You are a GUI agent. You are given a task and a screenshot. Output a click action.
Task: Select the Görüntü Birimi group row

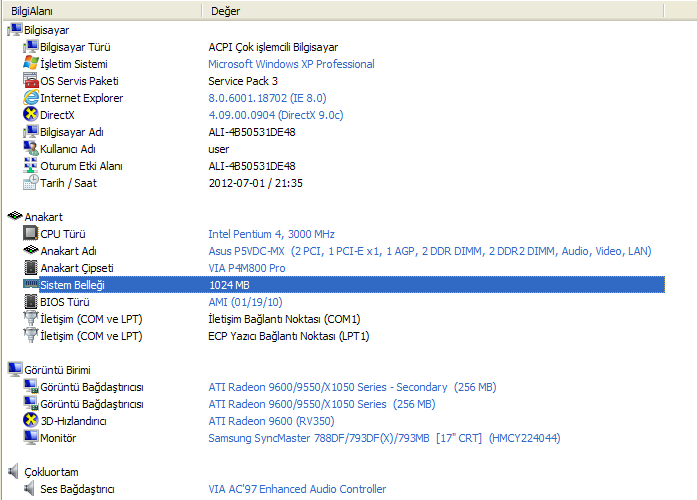57,370
